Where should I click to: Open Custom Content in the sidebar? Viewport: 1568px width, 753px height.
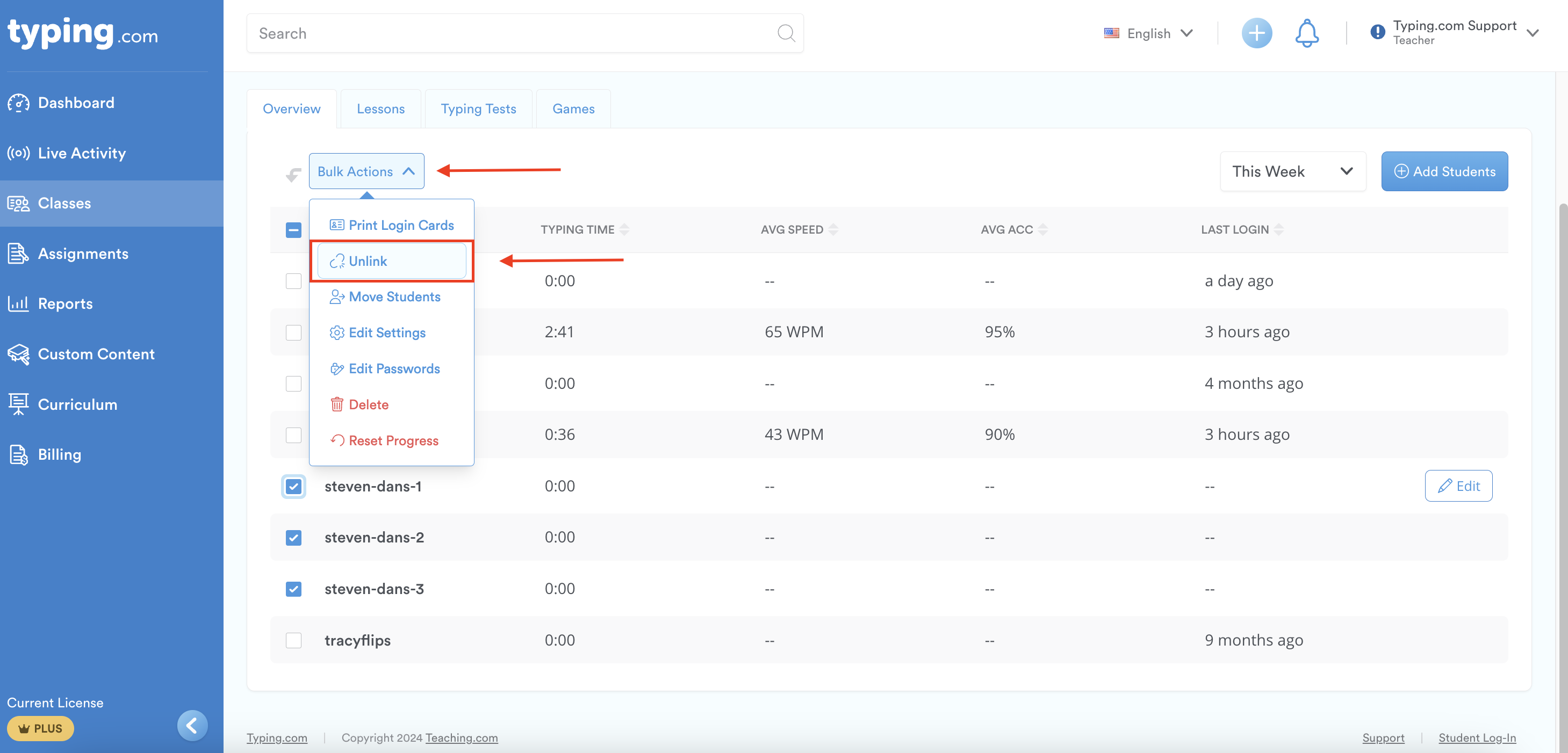tap(96, 354)
